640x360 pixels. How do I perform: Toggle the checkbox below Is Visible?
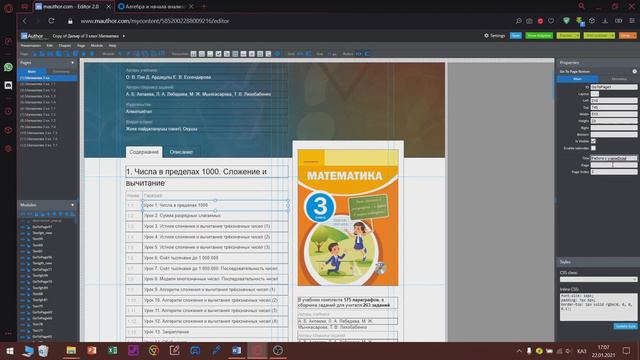[x=593, y=148]
